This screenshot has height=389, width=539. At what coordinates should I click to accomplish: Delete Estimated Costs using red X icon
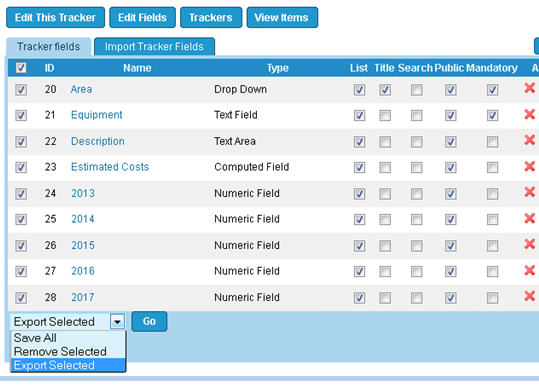529,166
